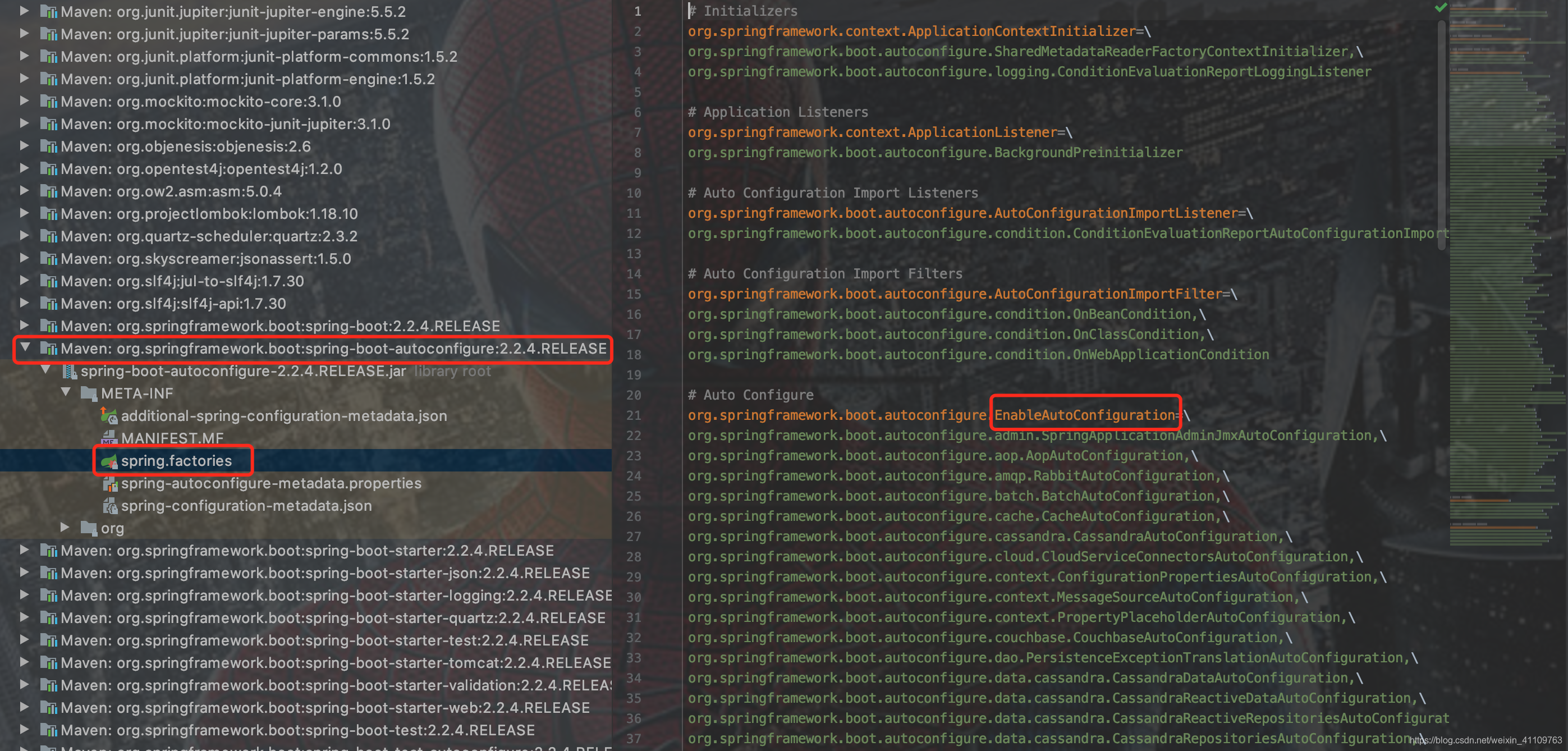The width and height of the screenshot is (1568, 751).
Task: Click library icon of spring-boot-starter-tomcat:2.2.4.RELEASE
Action: click(49, 663)
